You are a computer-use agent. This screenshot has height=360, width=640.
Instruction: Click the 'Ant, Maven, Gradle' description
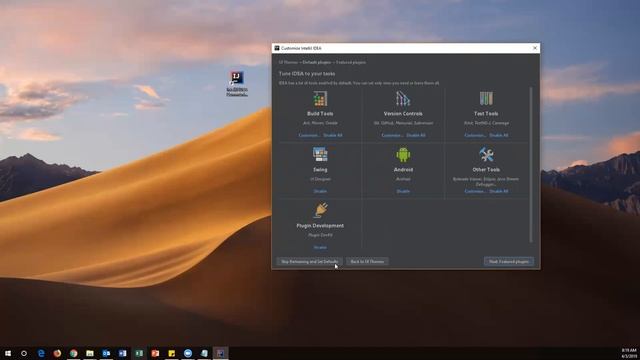pos(320,123)
